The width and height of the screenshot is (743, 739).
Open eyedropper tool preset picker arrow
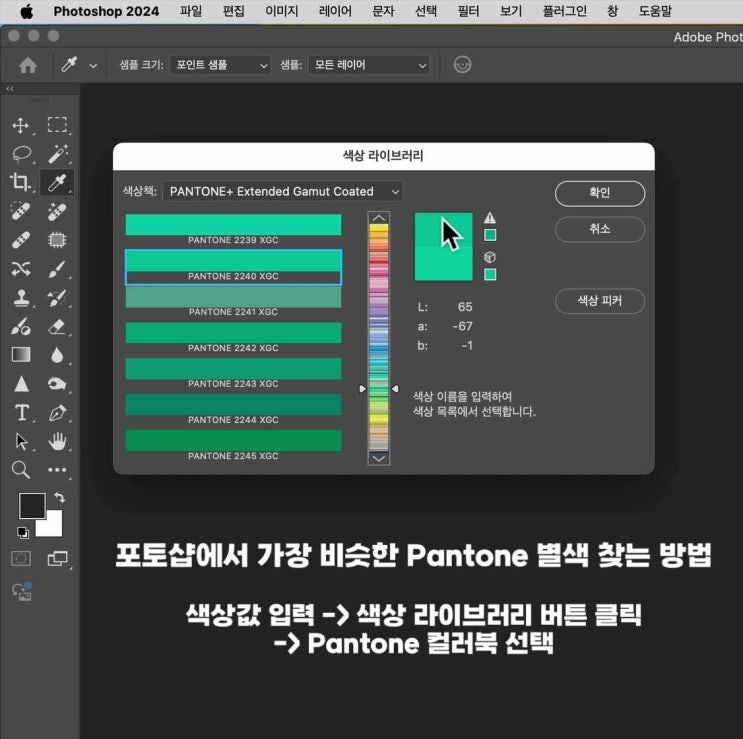tap(93, 66)
